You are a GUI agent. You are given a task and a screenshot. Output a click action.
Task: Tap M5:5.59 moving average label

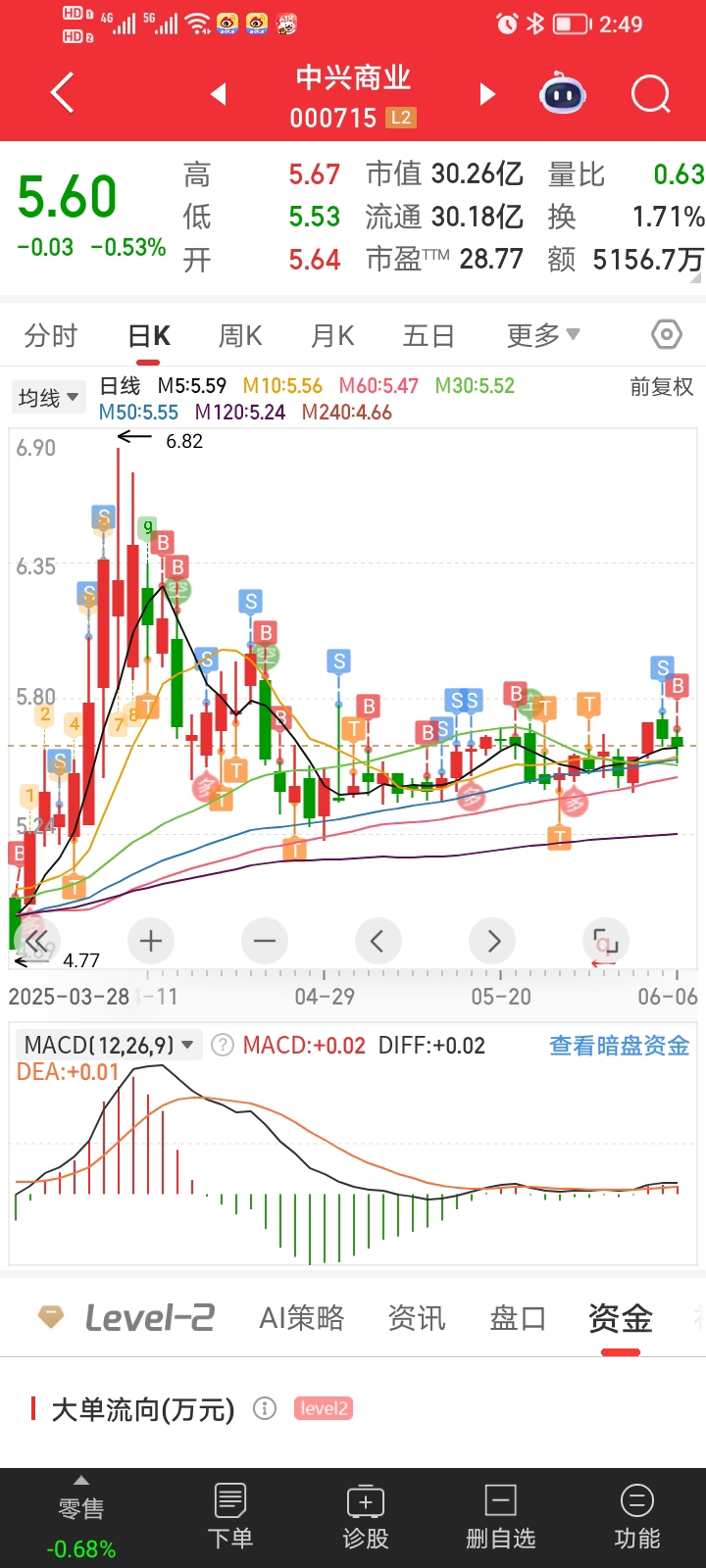[x=191, y=386]
